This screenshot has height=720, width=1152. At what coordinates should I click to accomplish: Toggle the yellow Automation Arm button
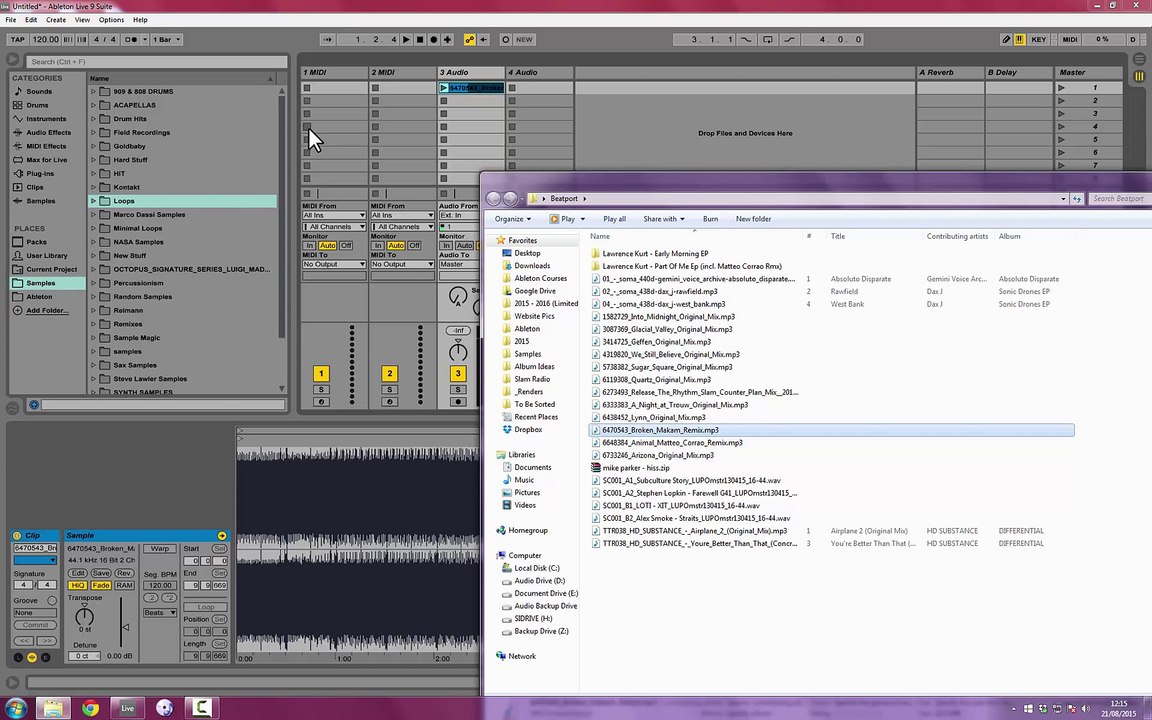(x=469, y=40)
